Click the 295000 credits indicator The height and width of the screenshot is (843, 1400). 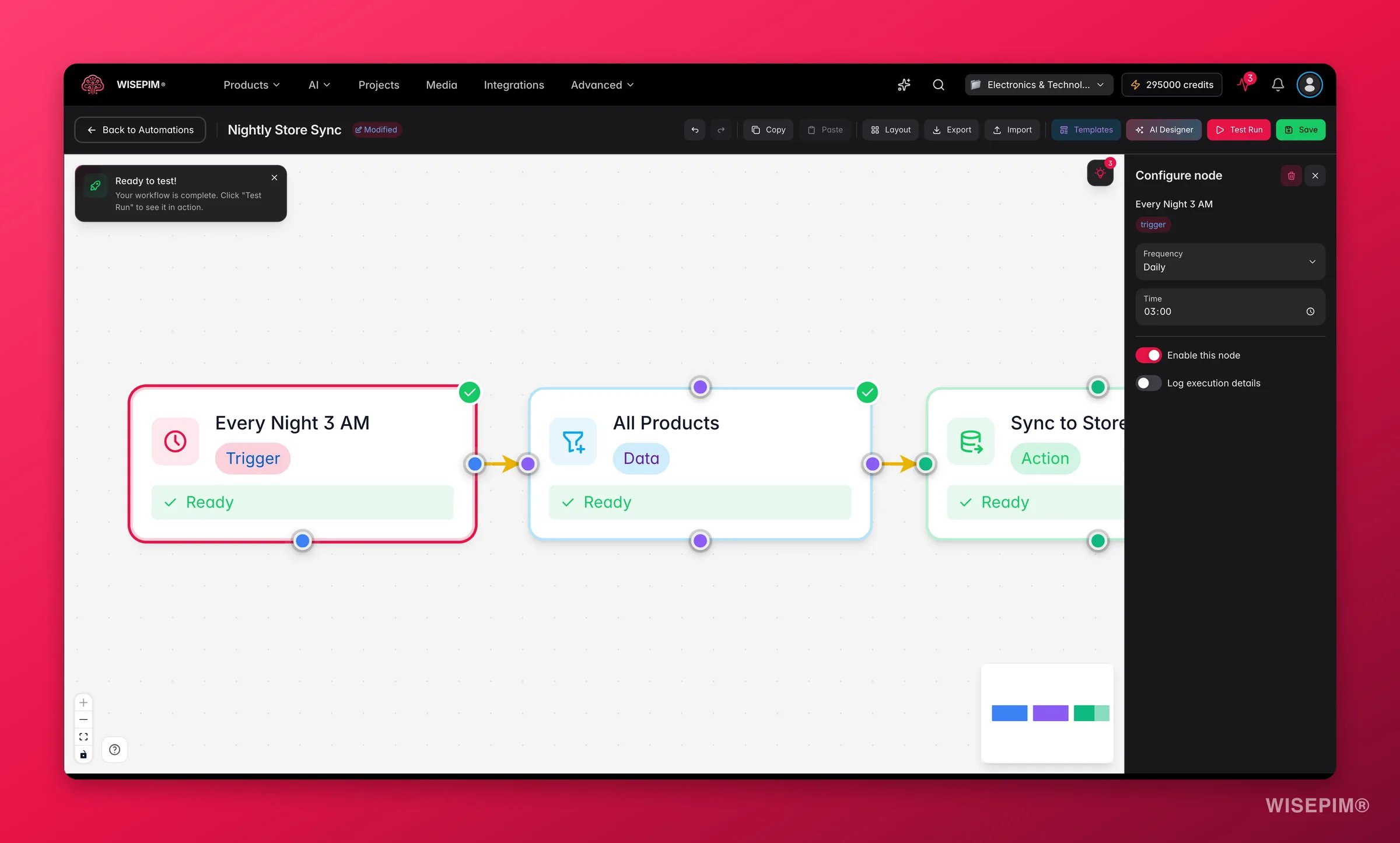point(1172,85)
